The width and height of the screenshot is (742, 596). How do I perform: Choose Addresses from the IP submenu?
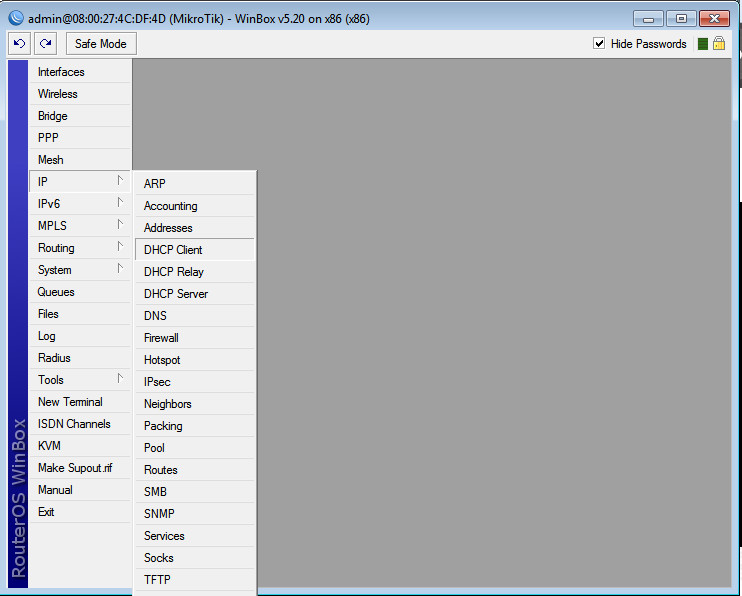point(195,228)
